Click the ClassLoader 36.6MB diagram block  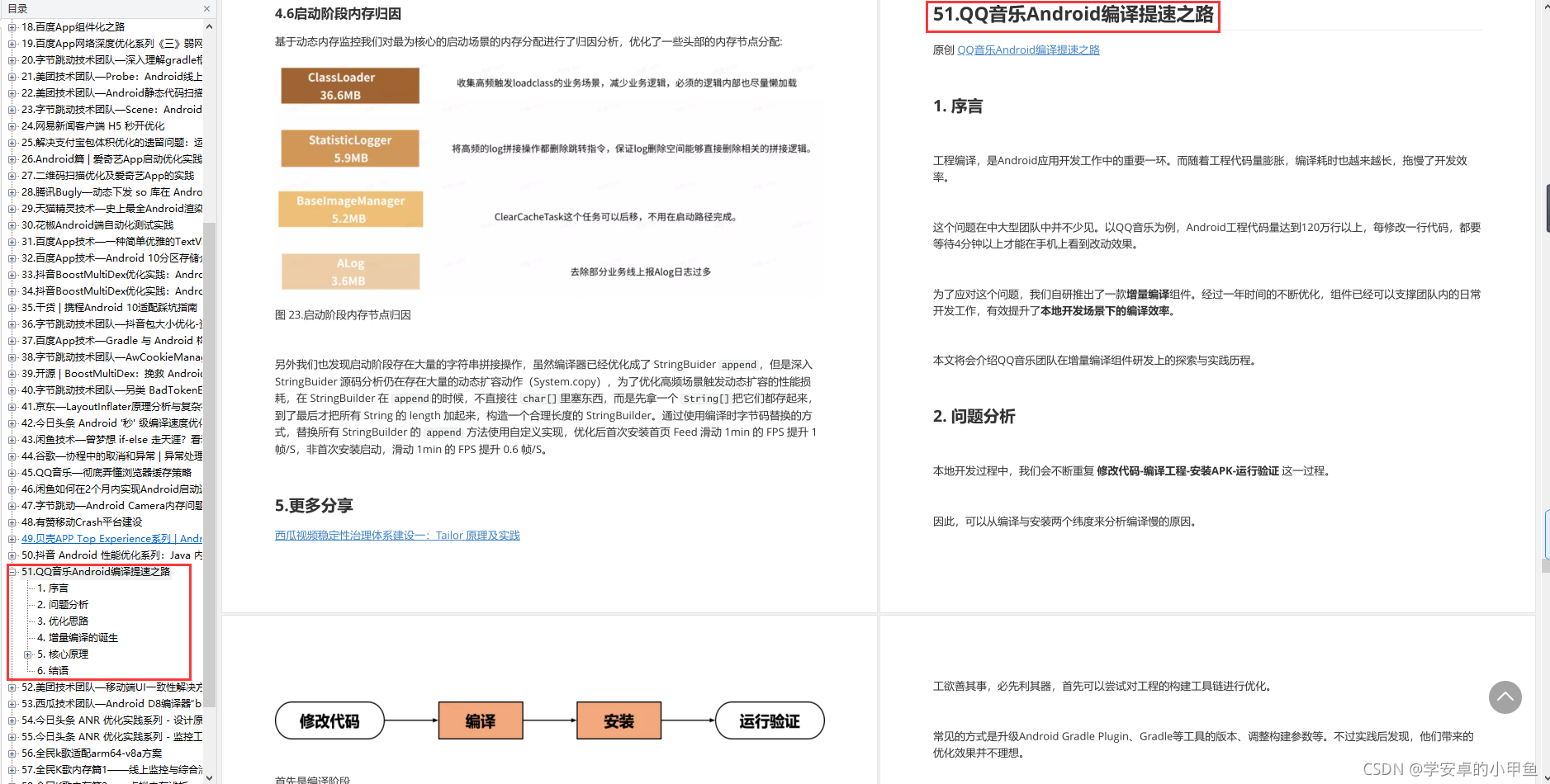(x=350, y=86)
